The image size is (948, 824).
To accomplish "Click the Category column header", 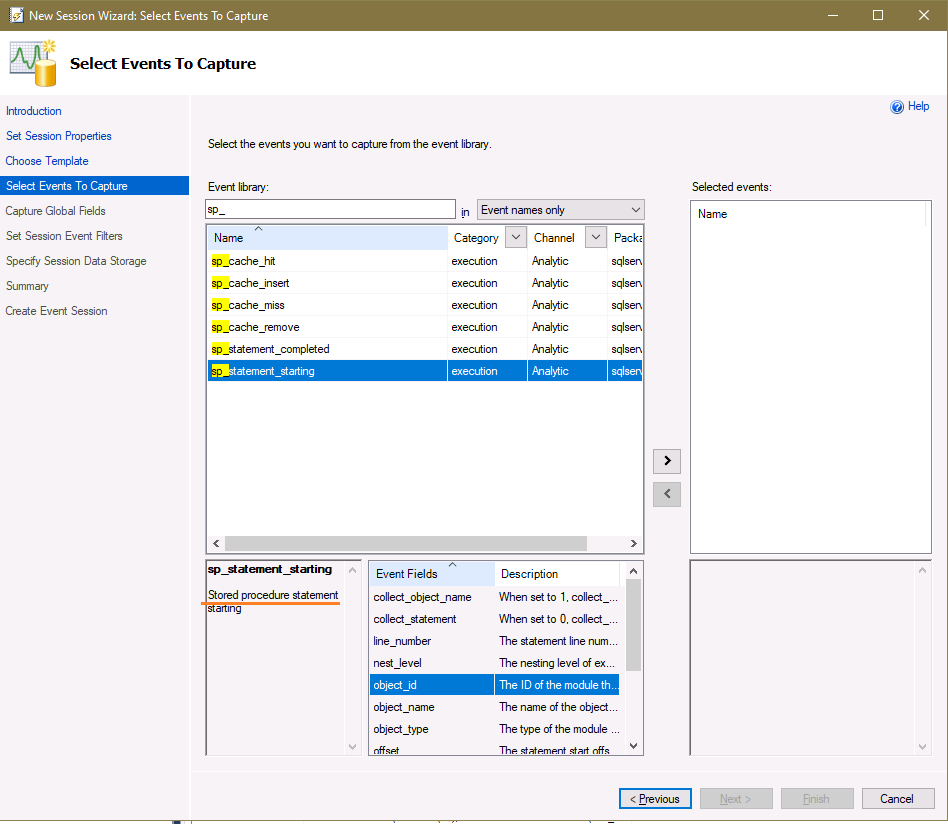I will pyautogui.click(x=476, y=238).
